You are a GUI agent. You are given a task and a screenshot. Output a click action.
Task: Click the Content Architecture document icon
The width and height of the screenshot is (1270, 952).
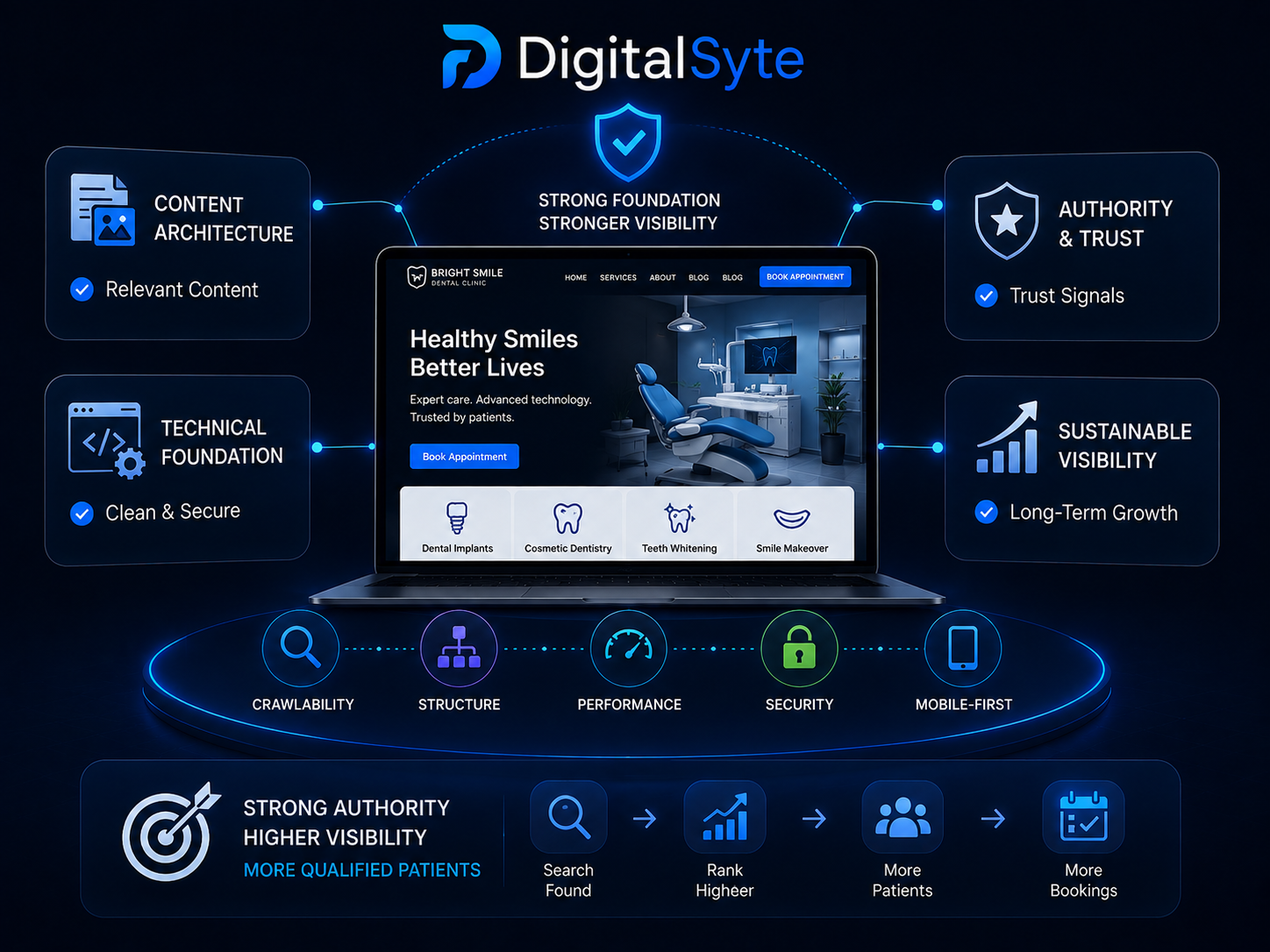(x=103, y=210)
